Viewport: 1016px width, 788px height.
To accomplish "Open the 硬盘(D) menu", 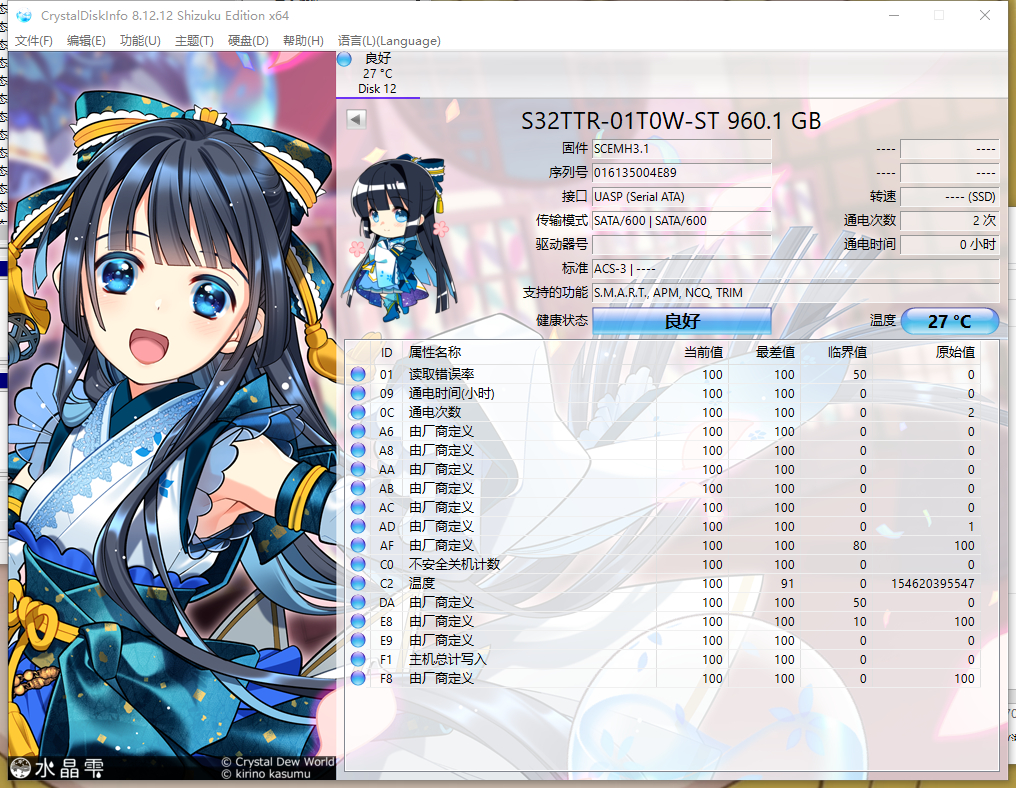I will [x=248, y=41].
